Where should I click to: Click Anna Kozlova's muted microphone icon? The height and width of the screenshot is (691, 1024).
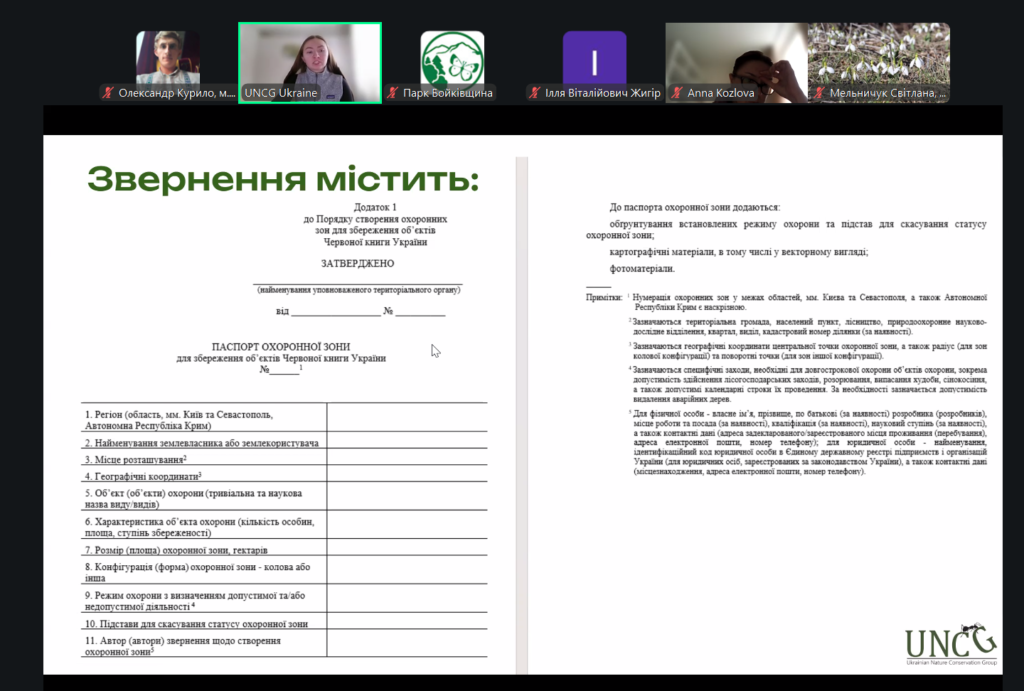point(677,93)
